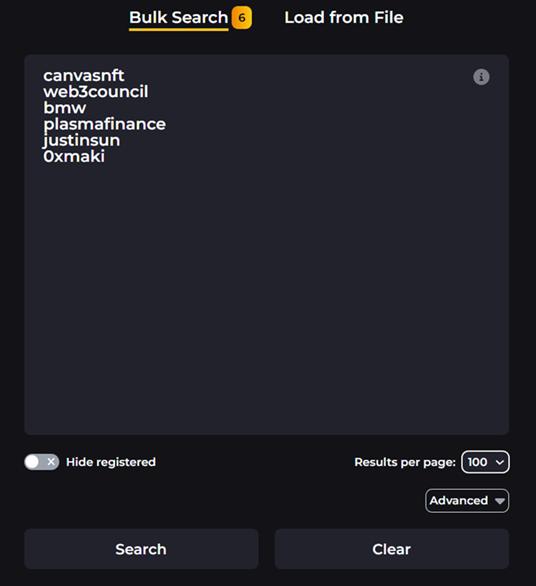Click the 0xmaki entry

74,157
